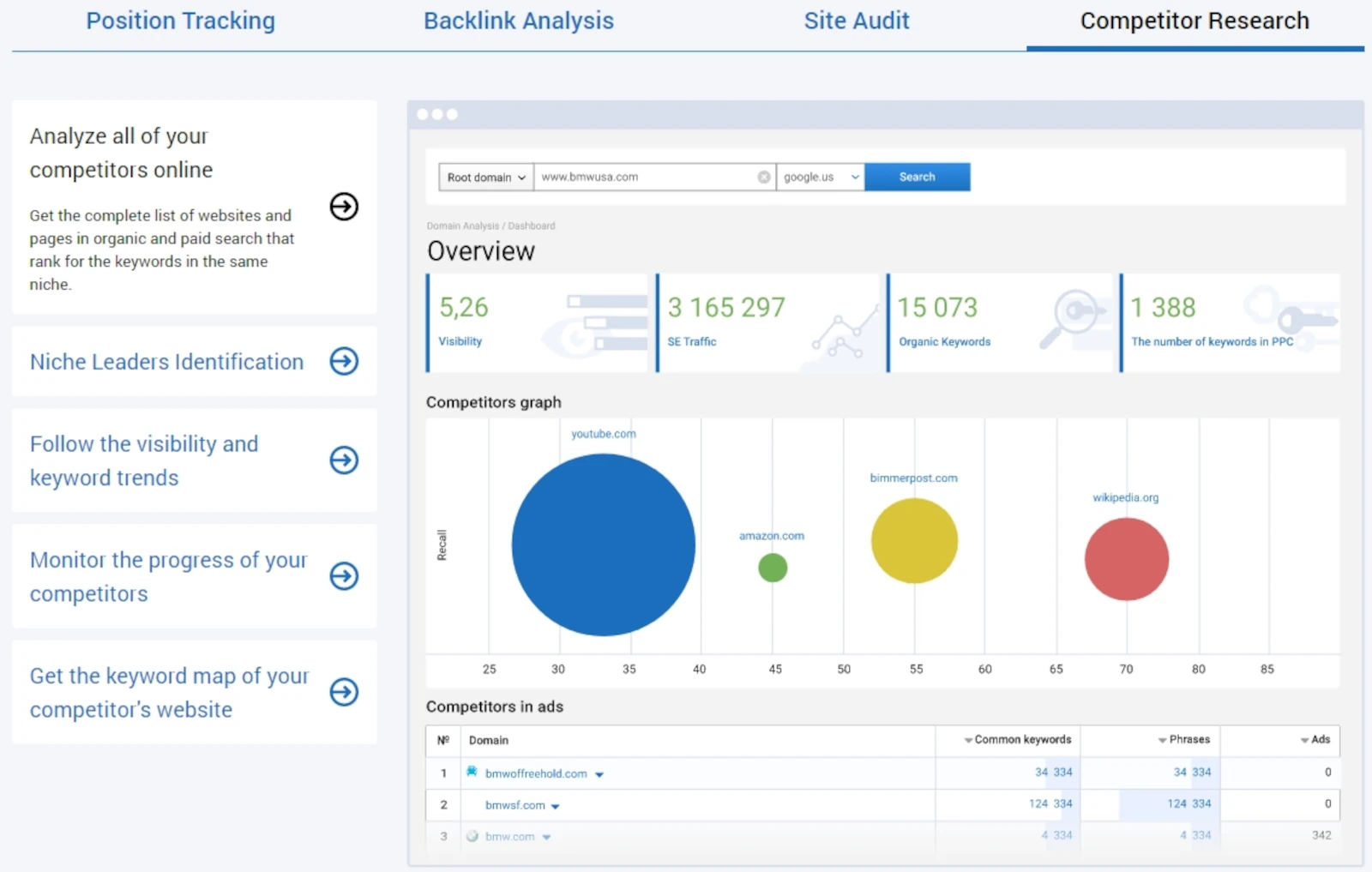
Task: Open the Root domain dropdown
Action: pos(484,177)
